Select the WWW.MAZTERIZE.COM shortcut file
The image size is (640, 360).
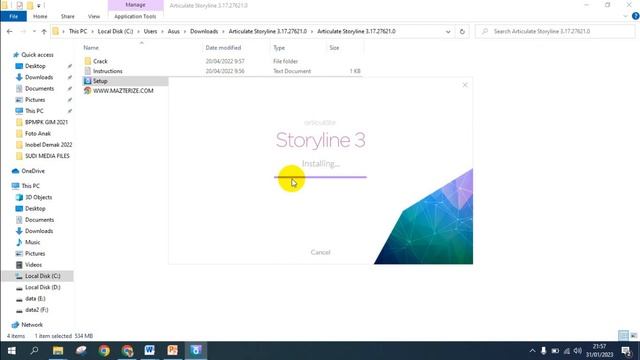(123, 91)
